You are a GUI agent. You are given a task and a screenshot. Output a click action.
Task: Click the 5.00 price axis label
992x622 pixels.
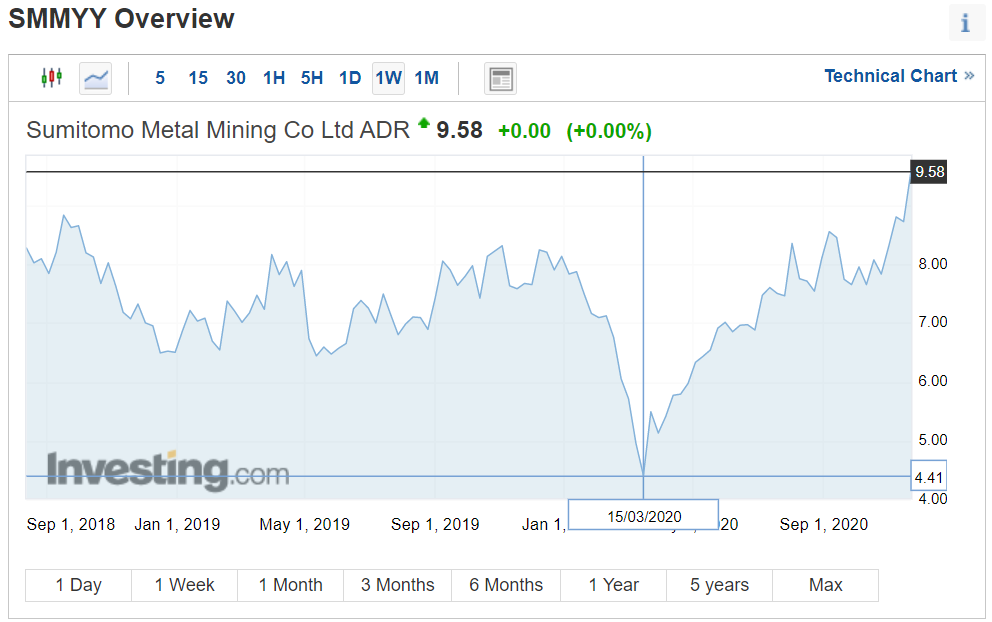tap(933, 440)
